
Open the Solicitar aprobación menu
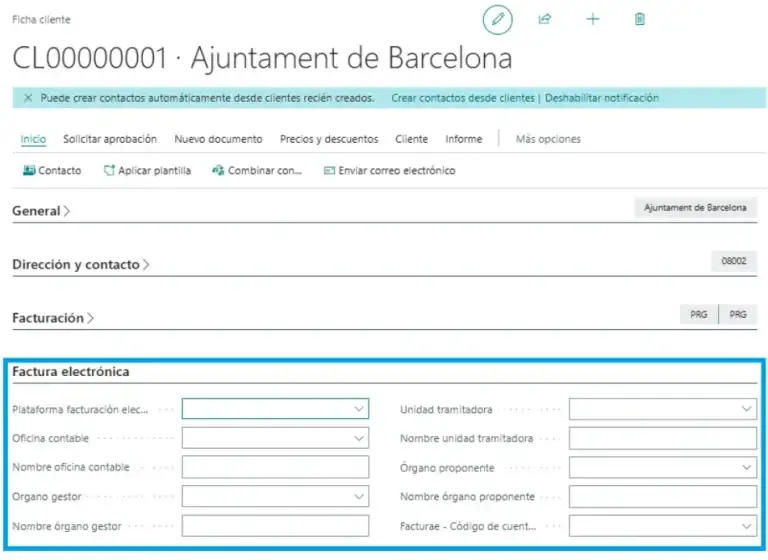[110, 139]
